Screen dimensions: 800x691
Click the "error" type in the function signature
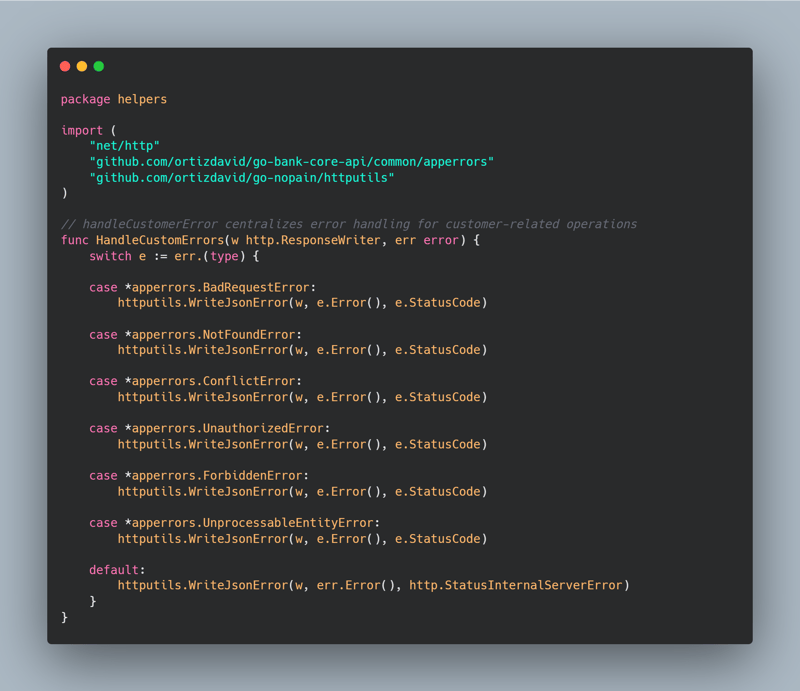(x=441, y=240)
